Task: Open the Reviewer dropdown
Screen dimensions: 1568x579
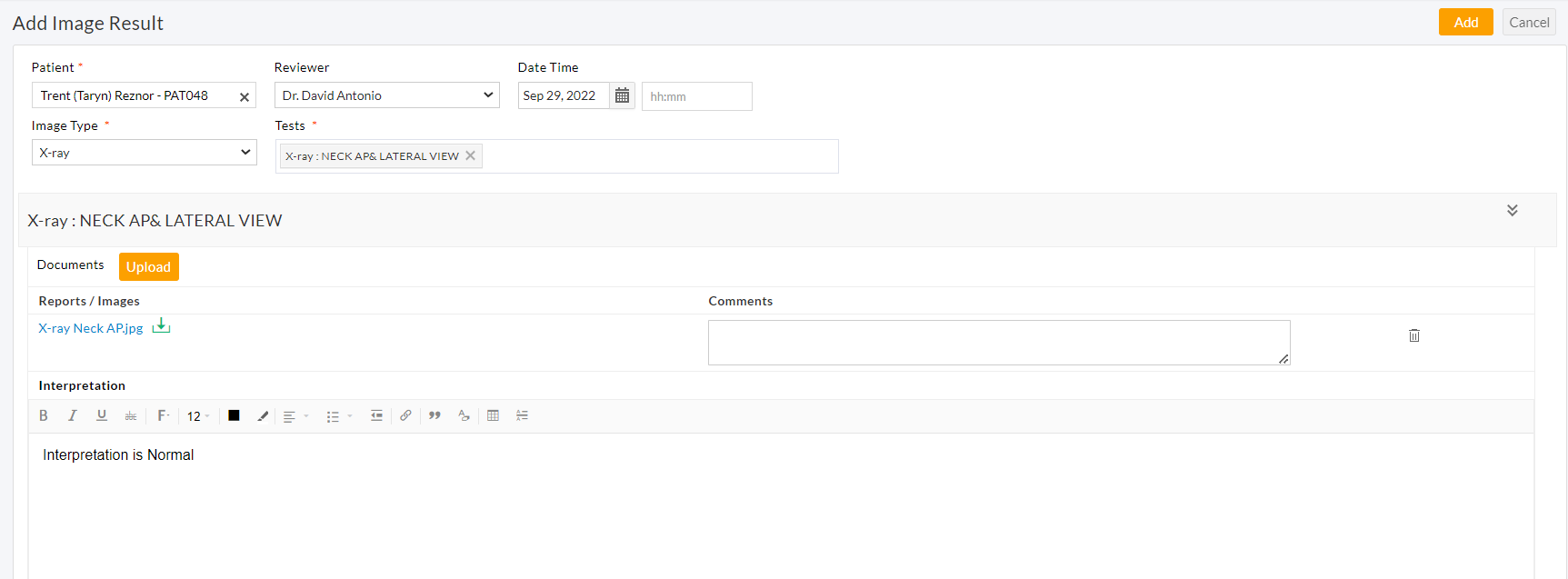Action: (x=386, y=95)
